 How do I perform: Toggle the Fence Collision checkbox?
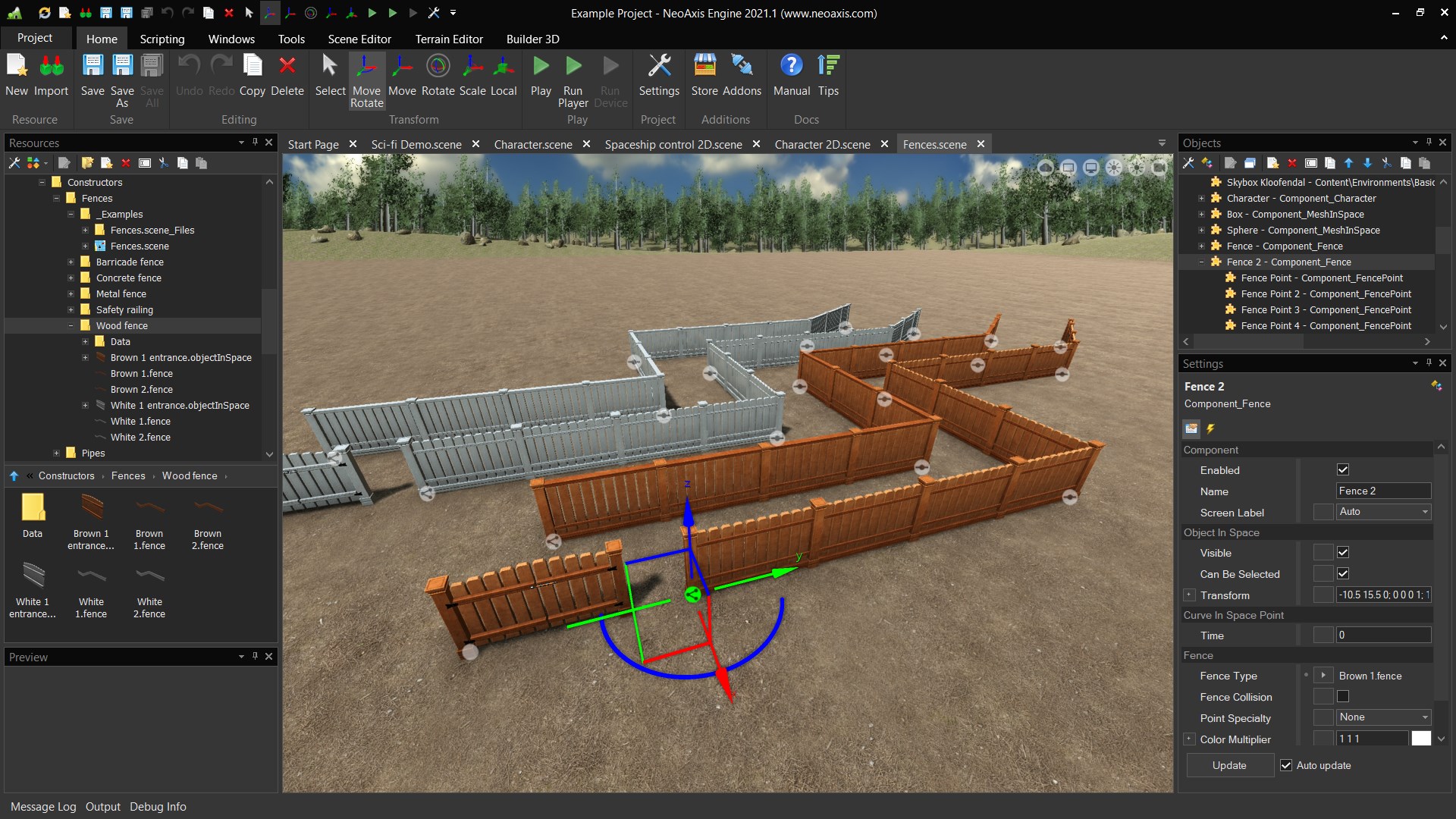[1343, 697]
